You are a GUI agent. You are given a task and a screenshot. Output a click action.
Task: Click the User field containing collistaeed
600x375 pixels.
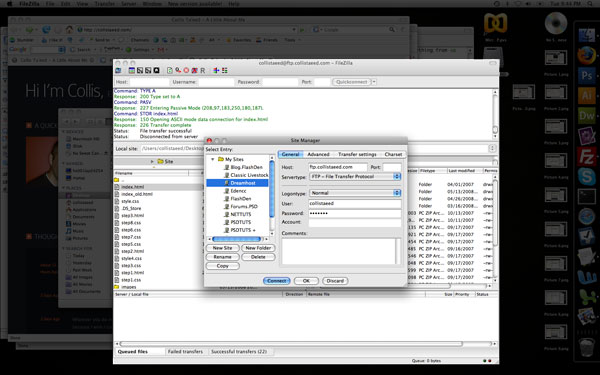355,204
